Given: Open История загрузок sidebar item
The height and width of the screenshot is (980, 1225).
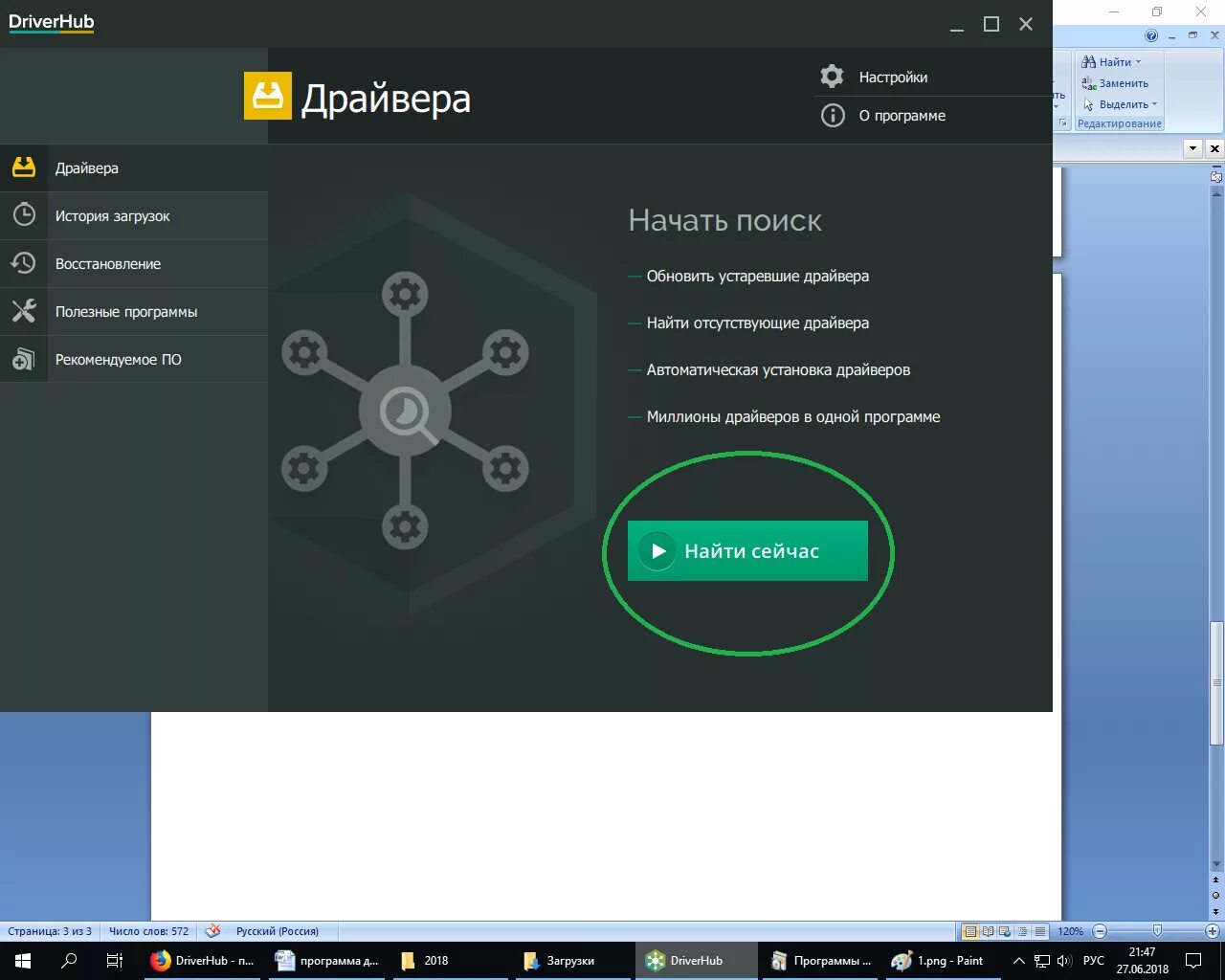Looking at the screenshot, I should [134, 215].
